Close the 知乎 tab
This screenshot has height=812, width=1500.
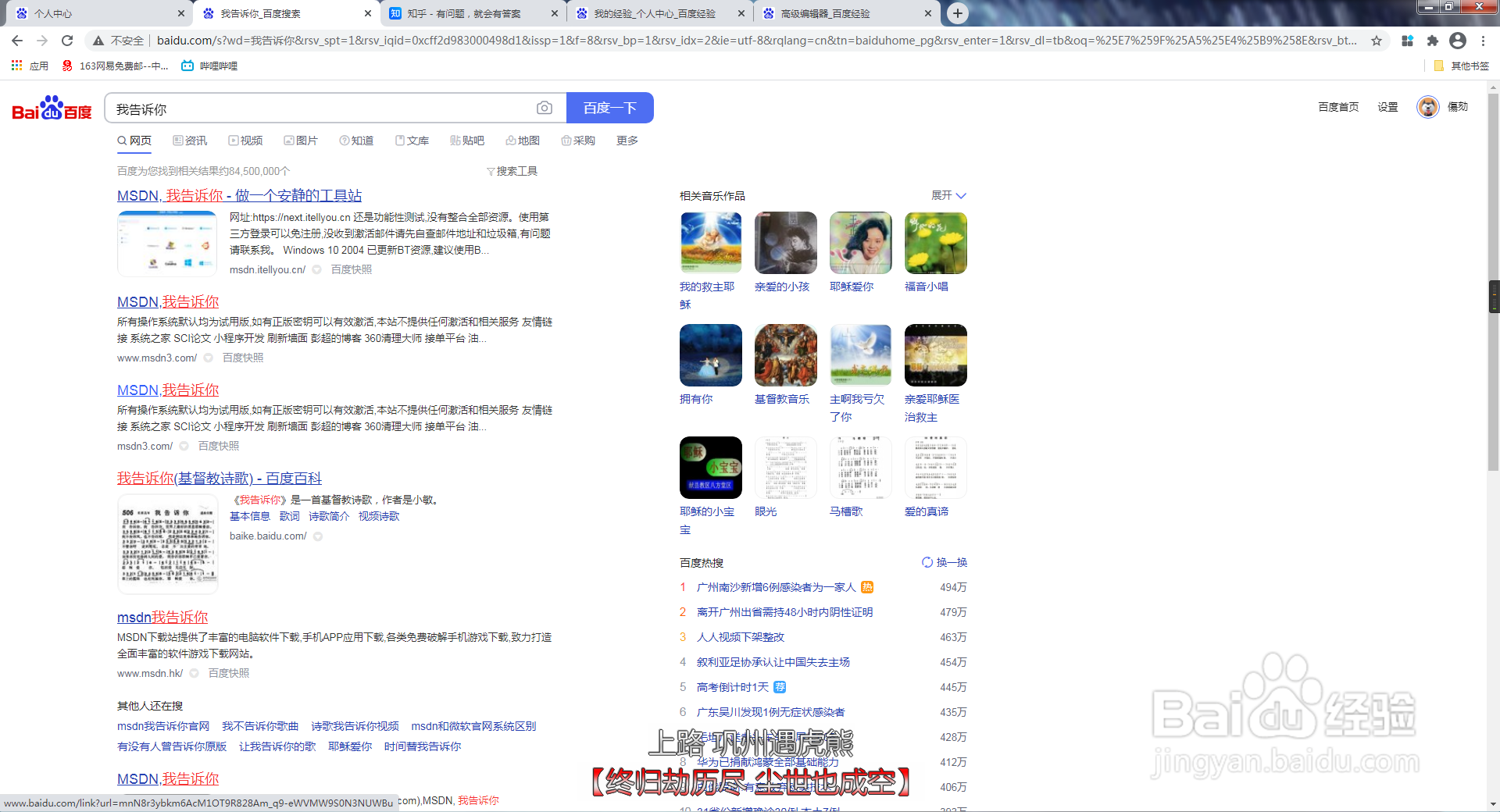coord(555,13)
